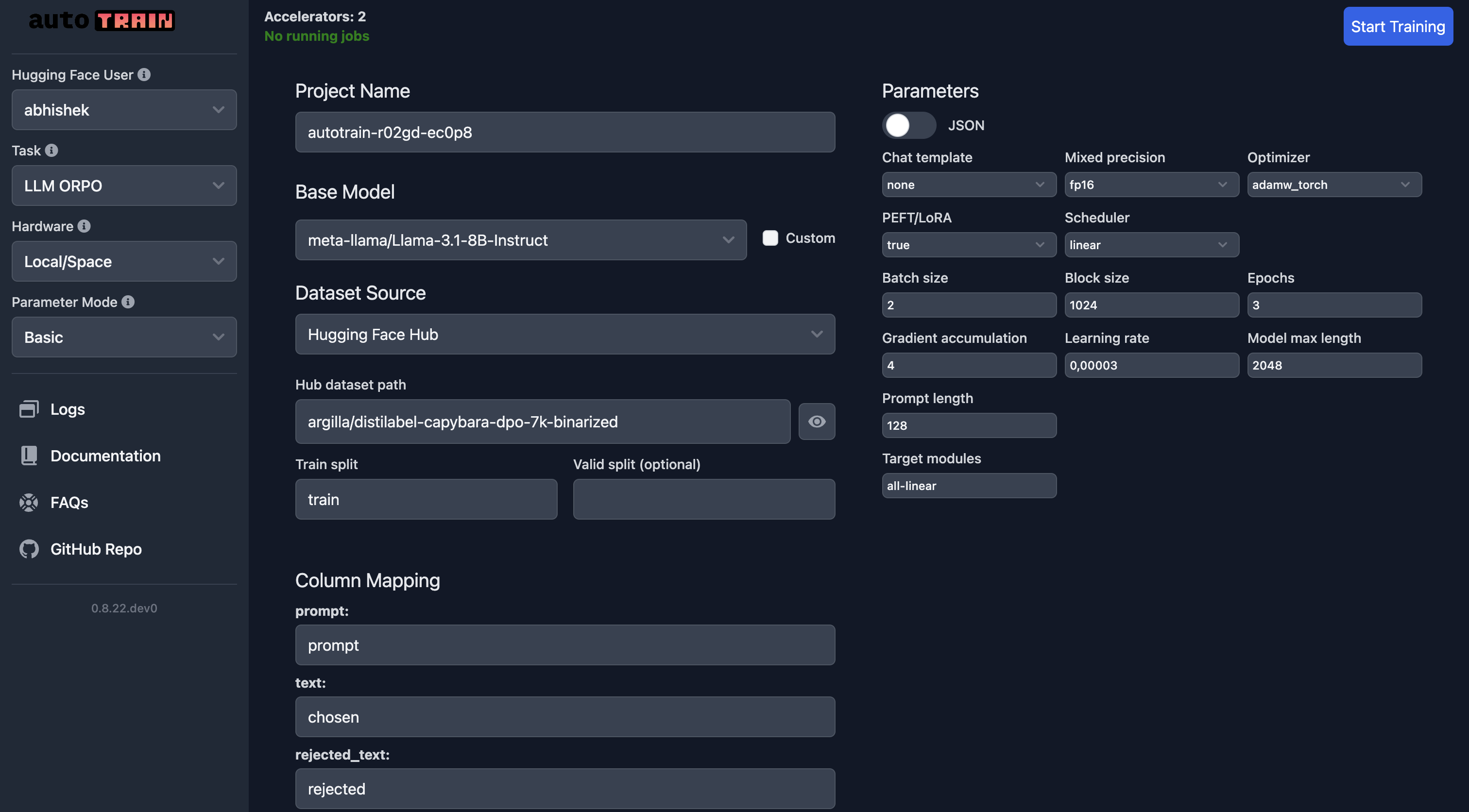Viewport: 1469px width, 812px height.
Task: Open the GitHub Repo link
Action: [x=96, y=548]
